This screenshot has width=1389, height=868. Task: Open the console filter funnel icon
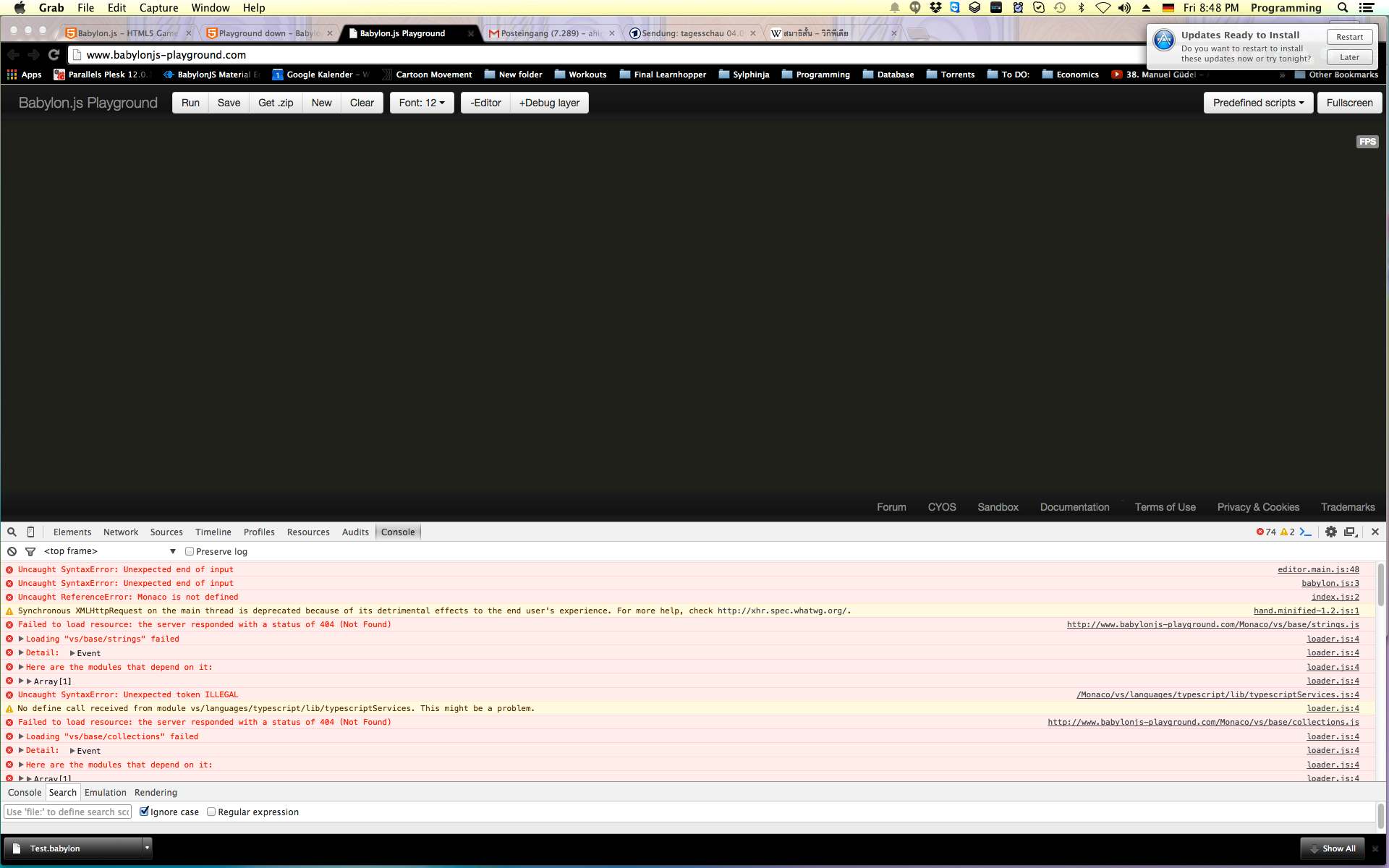(x=30, y=551)
